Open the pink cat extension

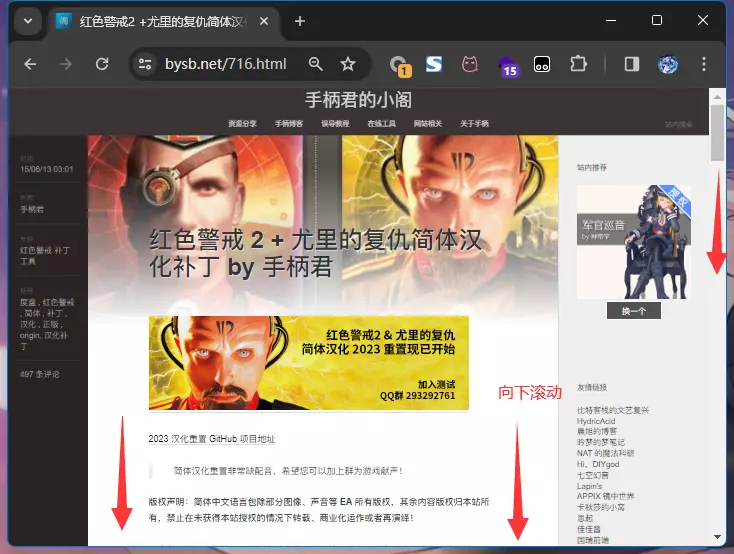click(470, 64)
